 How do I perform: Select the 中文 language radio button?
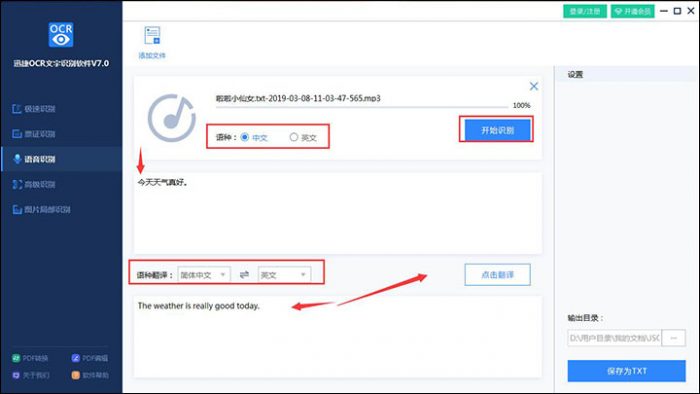coord(245,137)
